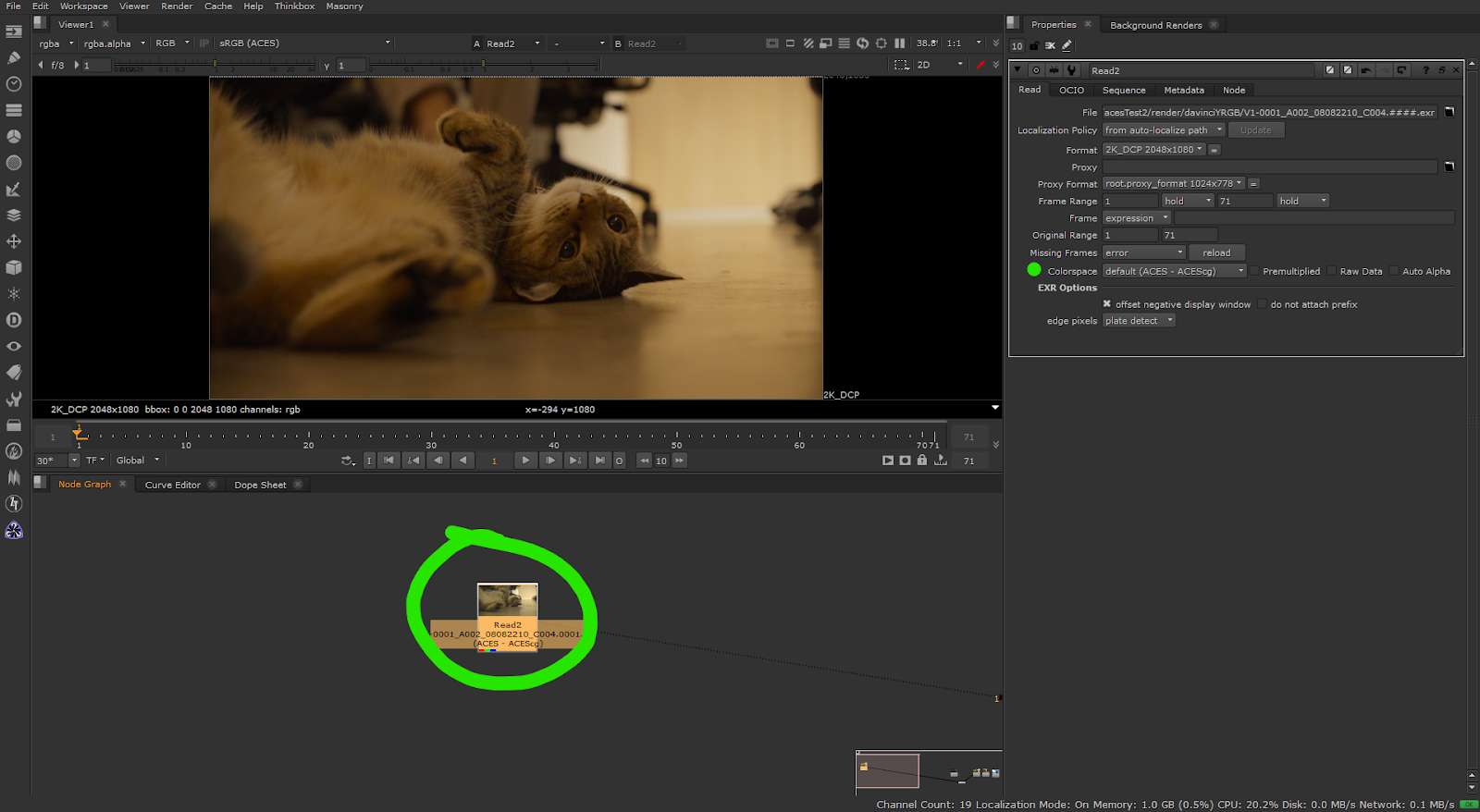Toggle the properties panel lock icon
Image resolution: width=1480 pixels, height=812 pixels.
[1034, 45]
